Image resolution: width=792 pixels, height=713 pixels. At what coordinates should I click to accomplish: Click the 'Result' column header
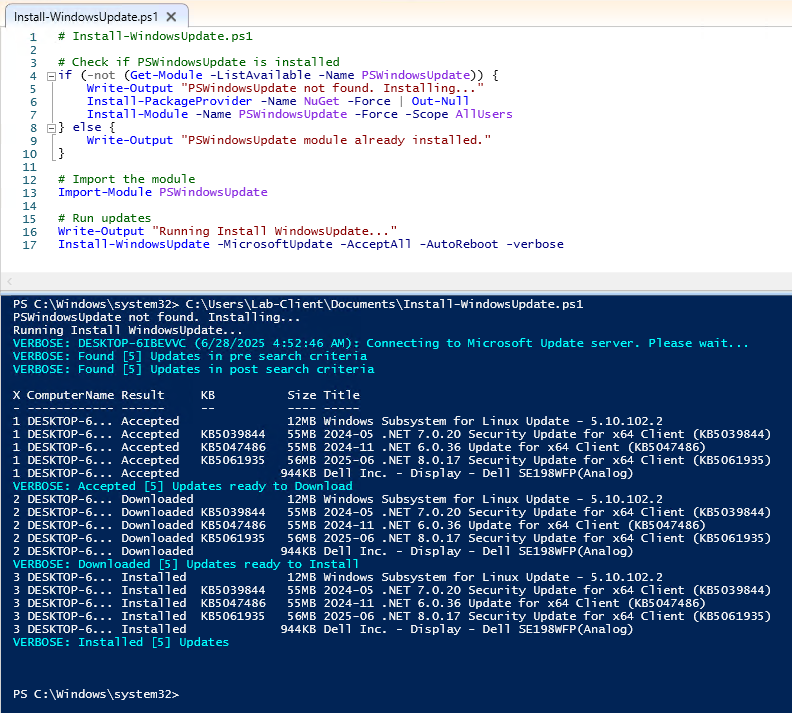(x=142, y=395)
